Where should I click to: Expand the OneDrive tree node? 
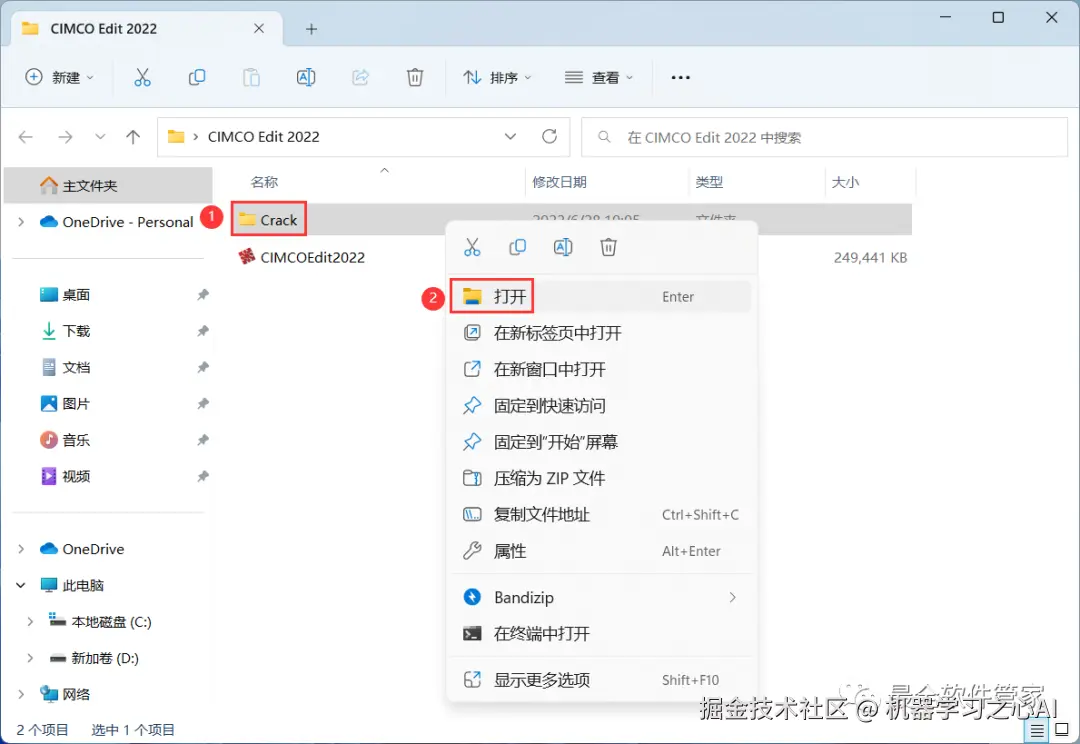(21, 549)
